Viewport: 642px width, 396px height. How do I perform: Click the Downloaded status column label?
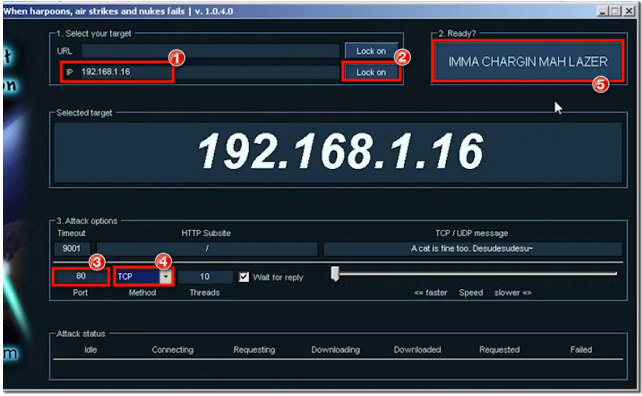(417, 350)
